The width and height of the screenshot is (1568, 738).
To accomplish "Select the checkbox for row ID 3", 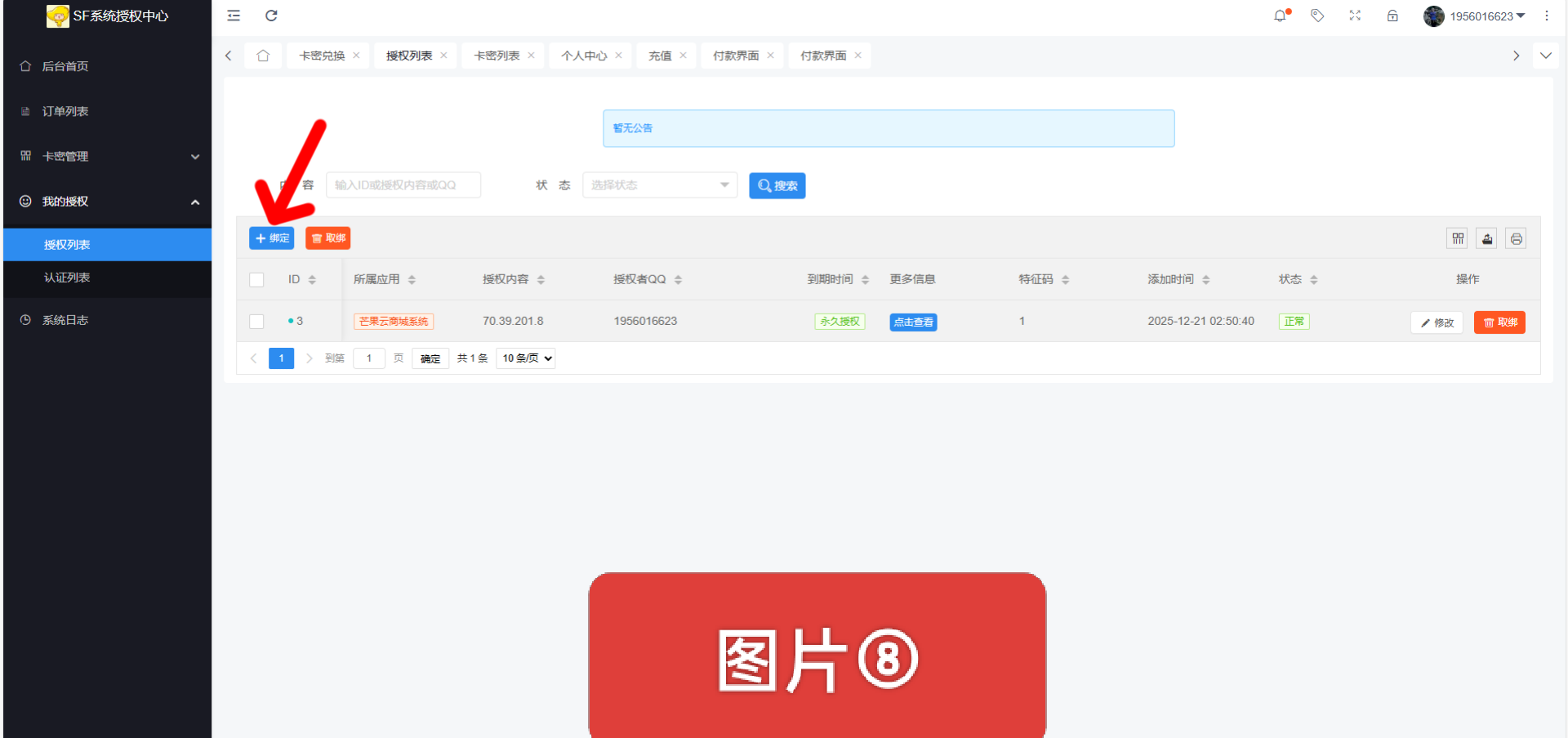I will coord(256,322).
